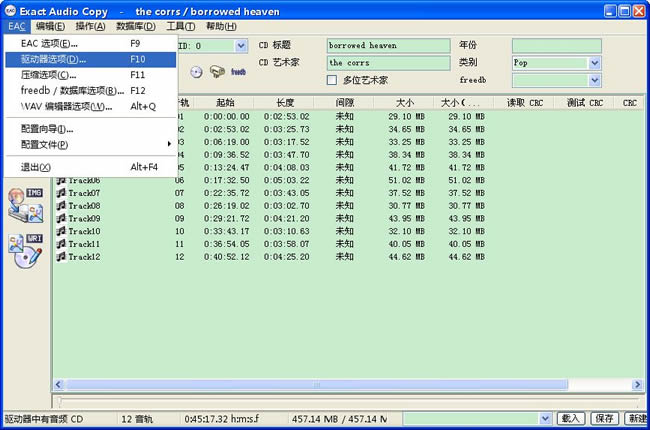Click the 保存 save button
The width and height of the screenshot is (650, 430).
(604, 419)
